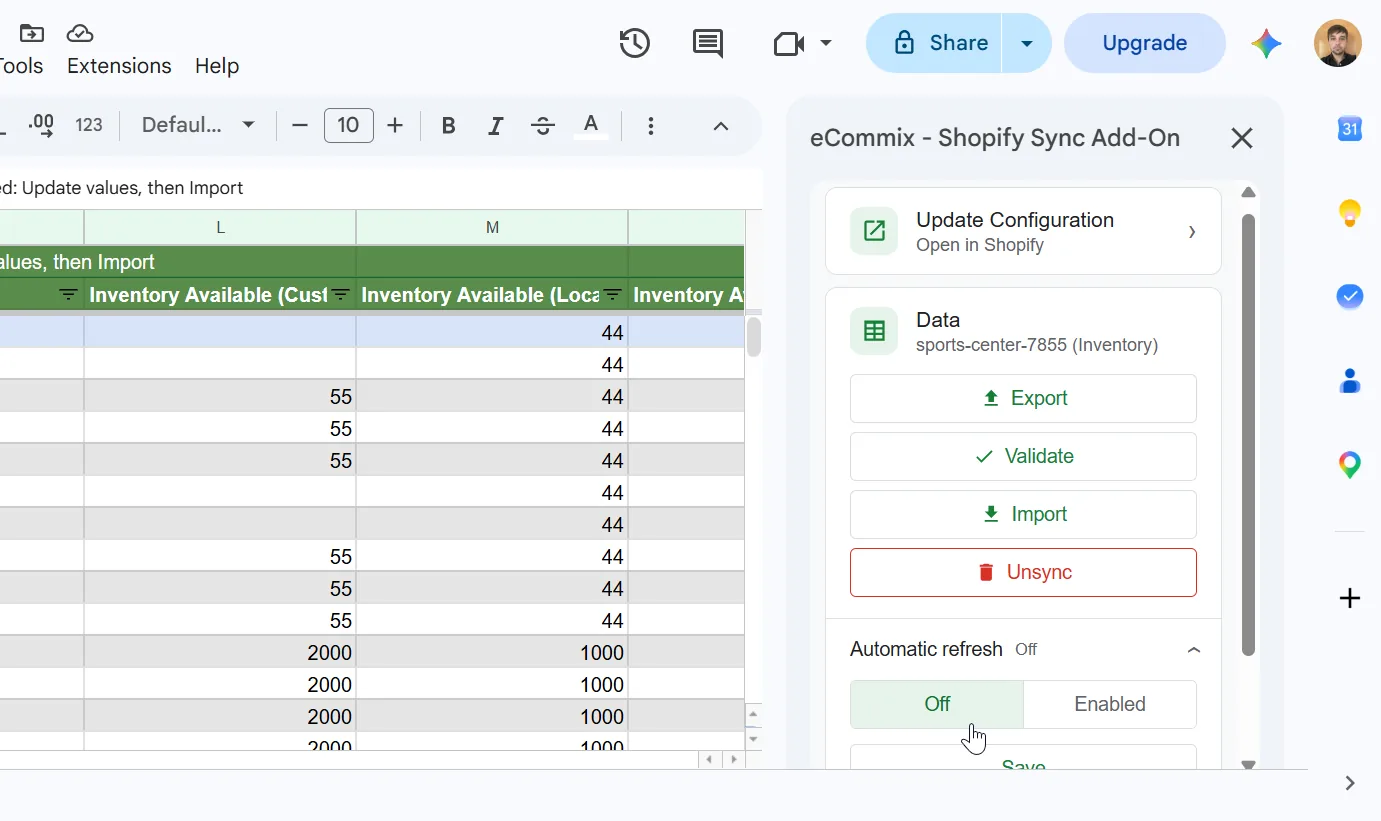Image resolution: width=1381 pixels, height=821 pixels.
Task: Click the Validate button
Action: 1023,456
